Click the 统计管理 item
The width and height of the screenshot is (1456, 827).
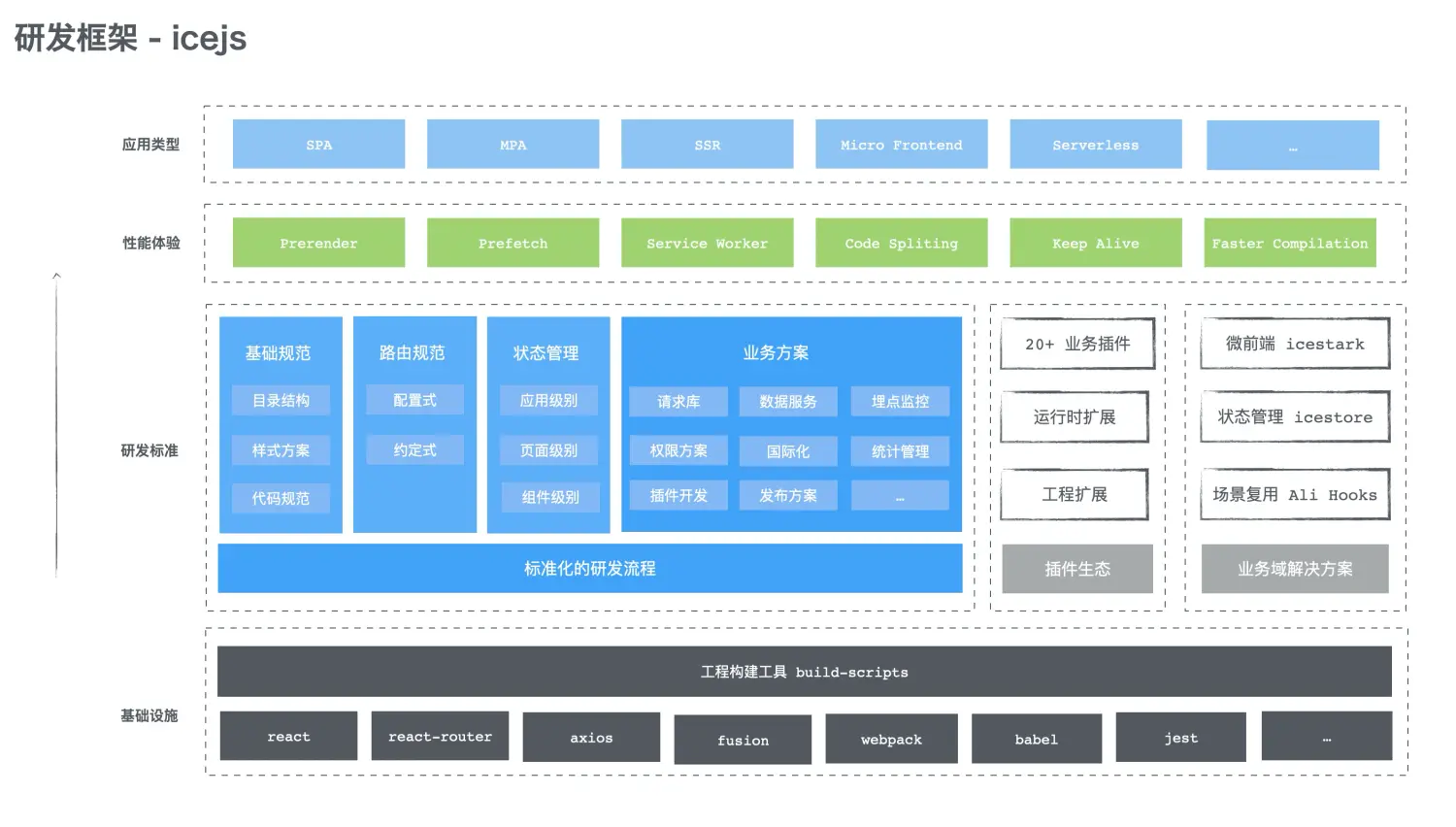(900, 451)
